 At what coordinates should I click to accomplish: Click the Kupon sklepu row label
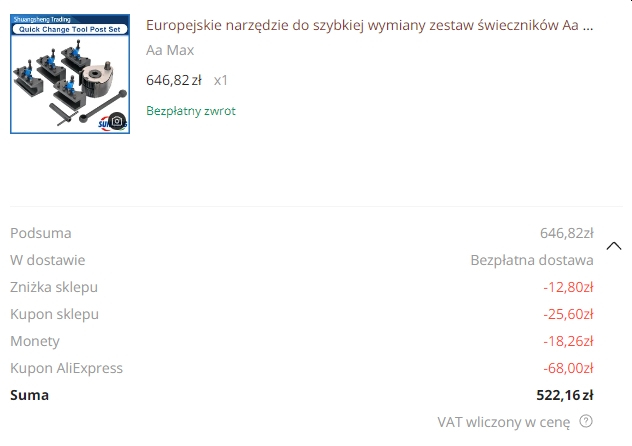(54, 314)
